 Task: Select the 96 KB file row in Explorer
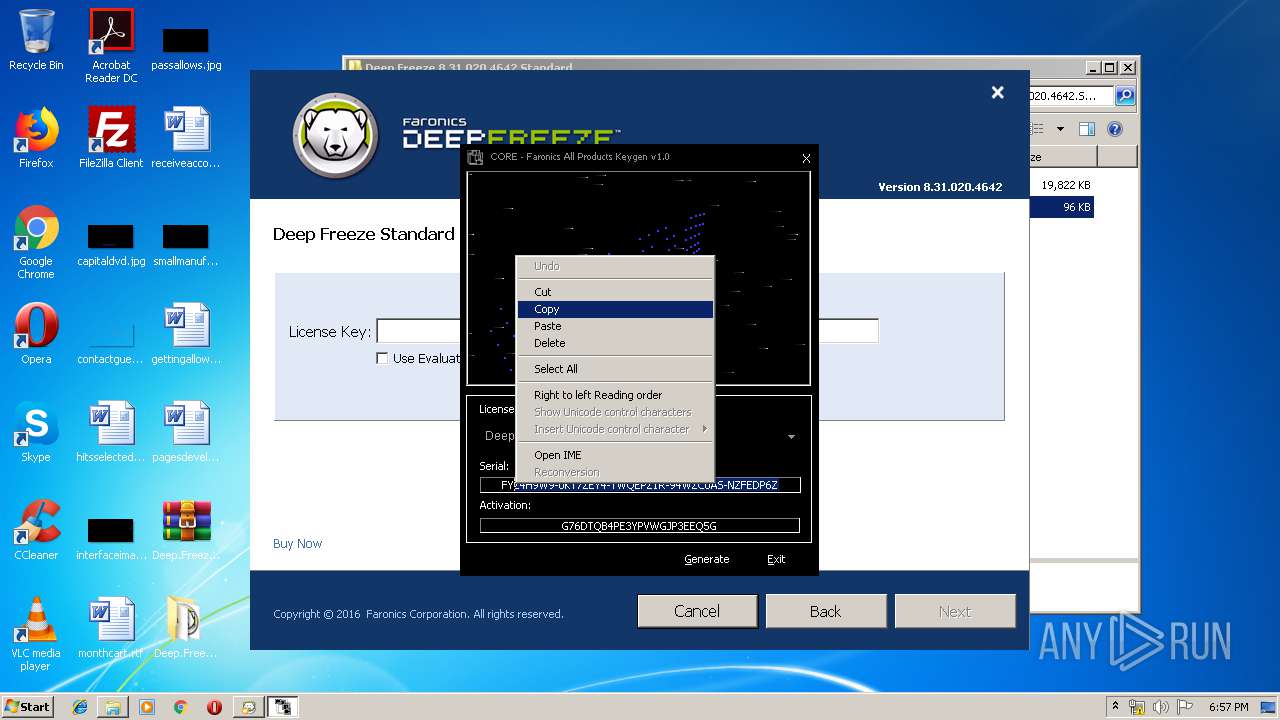[x=1062, y=207]
